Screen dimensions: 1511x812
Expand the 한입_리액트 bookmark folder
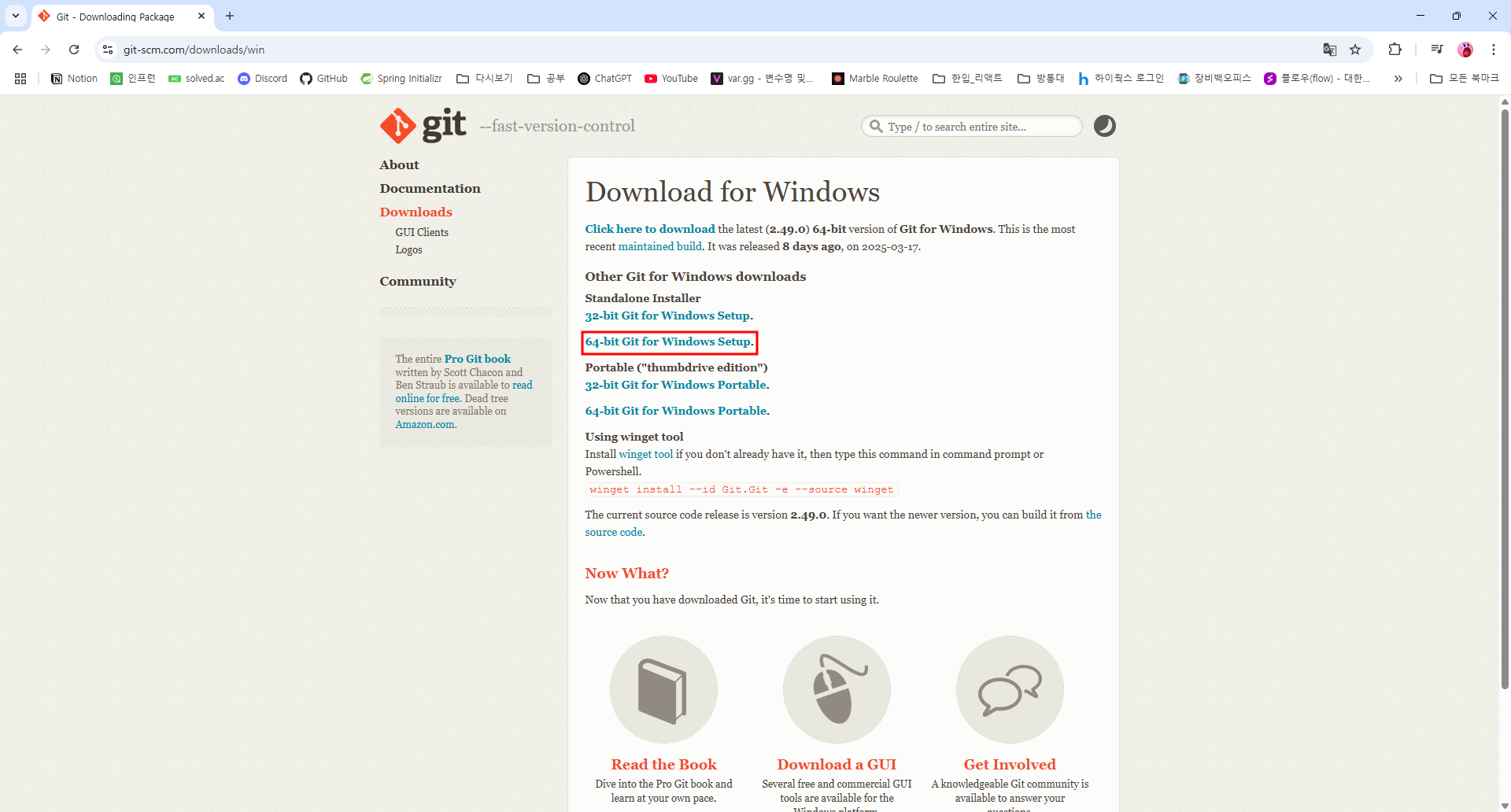coord(967,79)
